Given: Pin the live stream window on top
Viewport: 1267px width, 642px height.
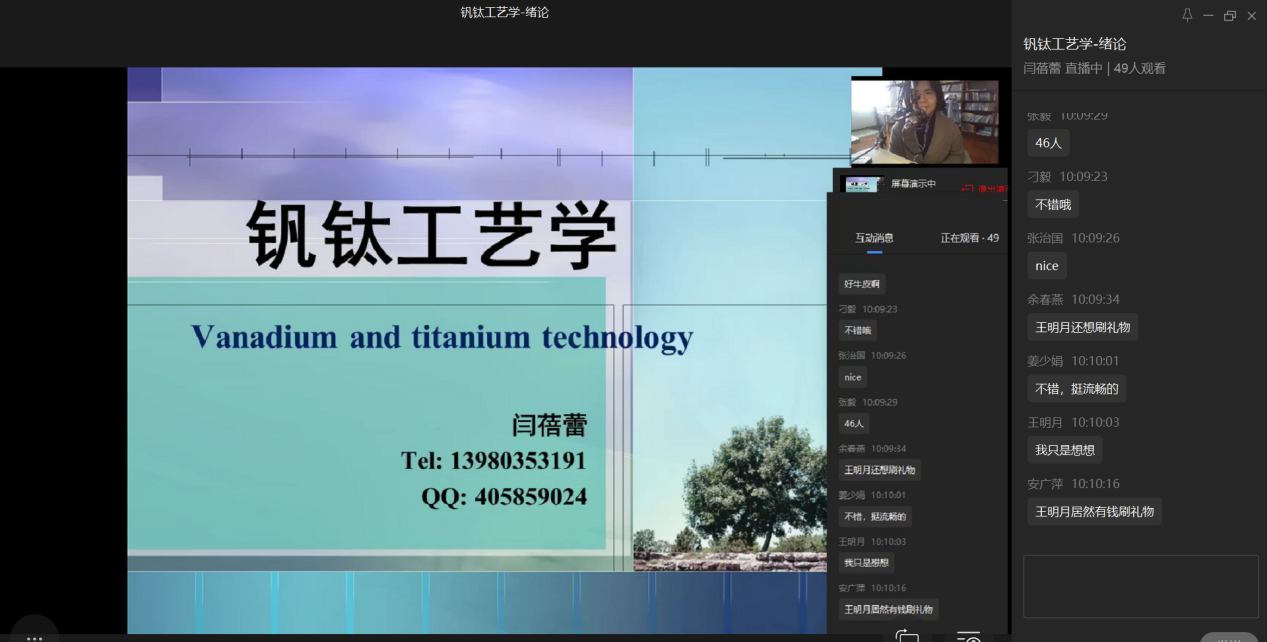Looking at the screenshot, I should click(1187, 15).
